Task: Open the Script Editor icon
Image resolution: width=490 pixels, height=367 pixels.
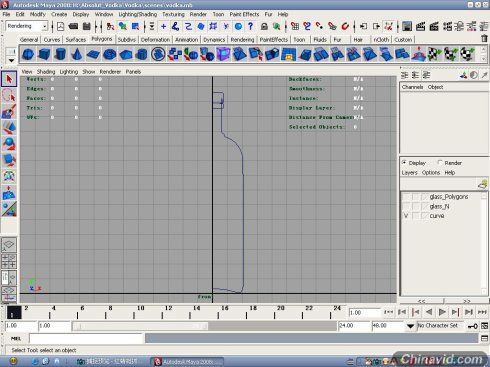Action: pyautogui.click(x=484, y=338)
